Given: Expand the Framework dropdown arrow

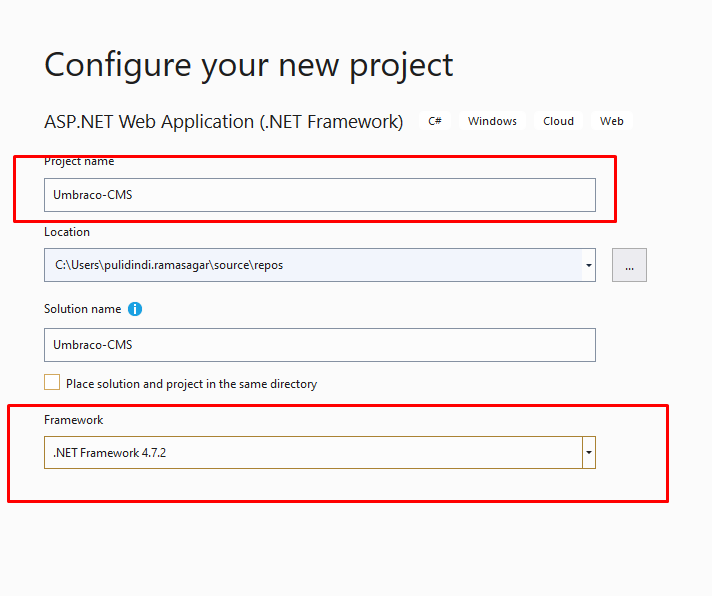Looking at the screenshot, I should [588, 453].
